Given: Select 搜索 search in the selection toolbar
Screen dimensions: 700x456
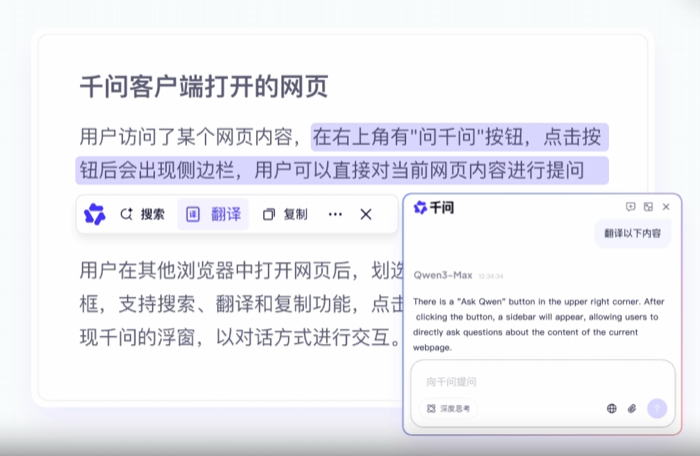Looking at the screenshot, I should (x=142, y=214).
